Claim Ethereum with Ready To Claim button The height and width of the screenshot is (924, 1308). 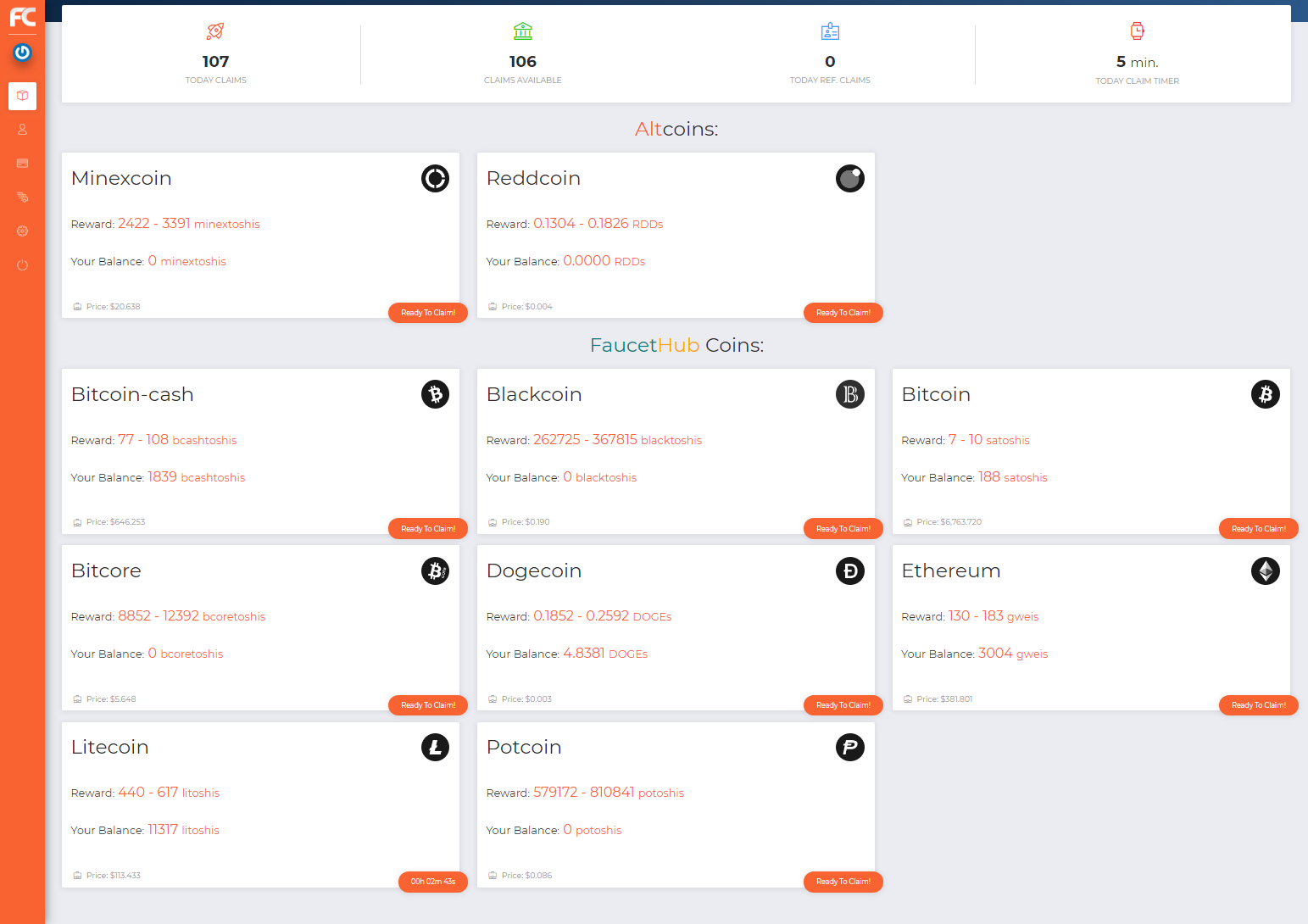(x=1259, y=705)
